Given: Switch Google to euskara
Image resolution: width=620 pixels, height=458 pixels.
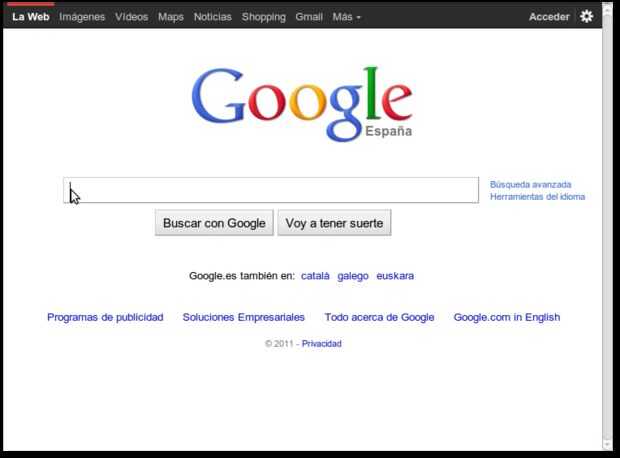Looking at the screenshot, I should click(395, 276).
